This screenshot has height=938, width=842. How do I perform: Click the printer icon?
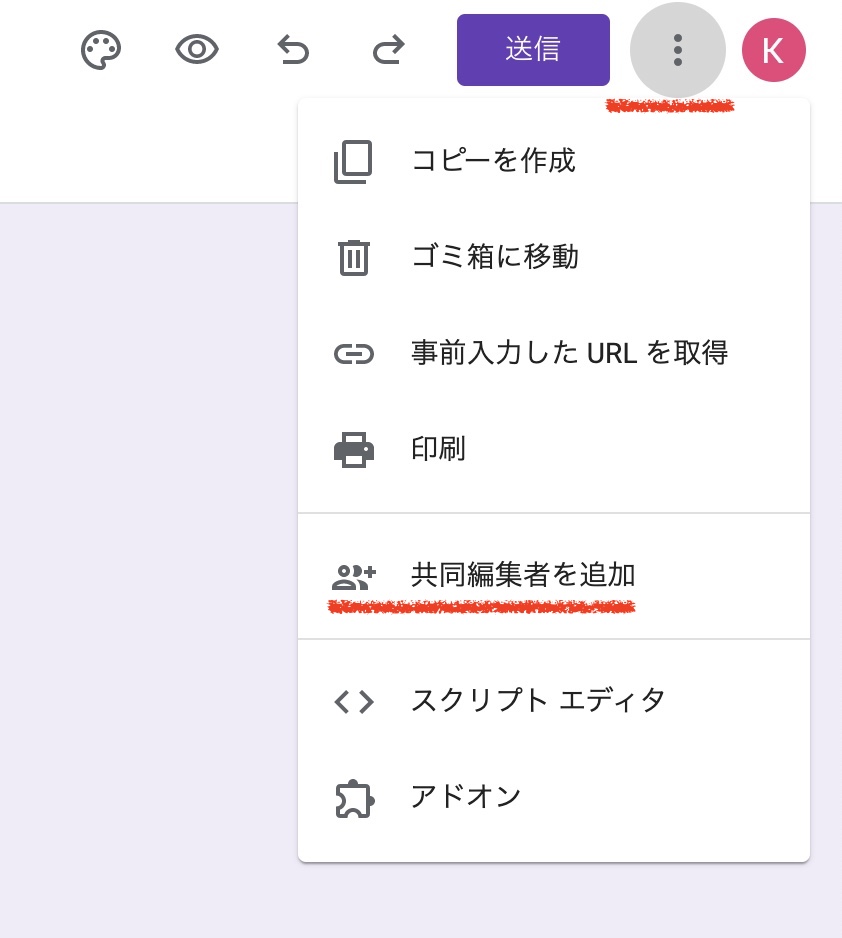tap(353, 450)
